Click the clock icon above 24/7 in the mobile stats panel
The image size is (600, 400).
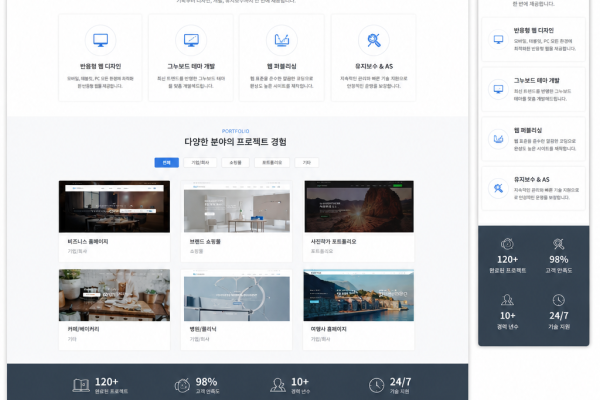coord(558,300)
